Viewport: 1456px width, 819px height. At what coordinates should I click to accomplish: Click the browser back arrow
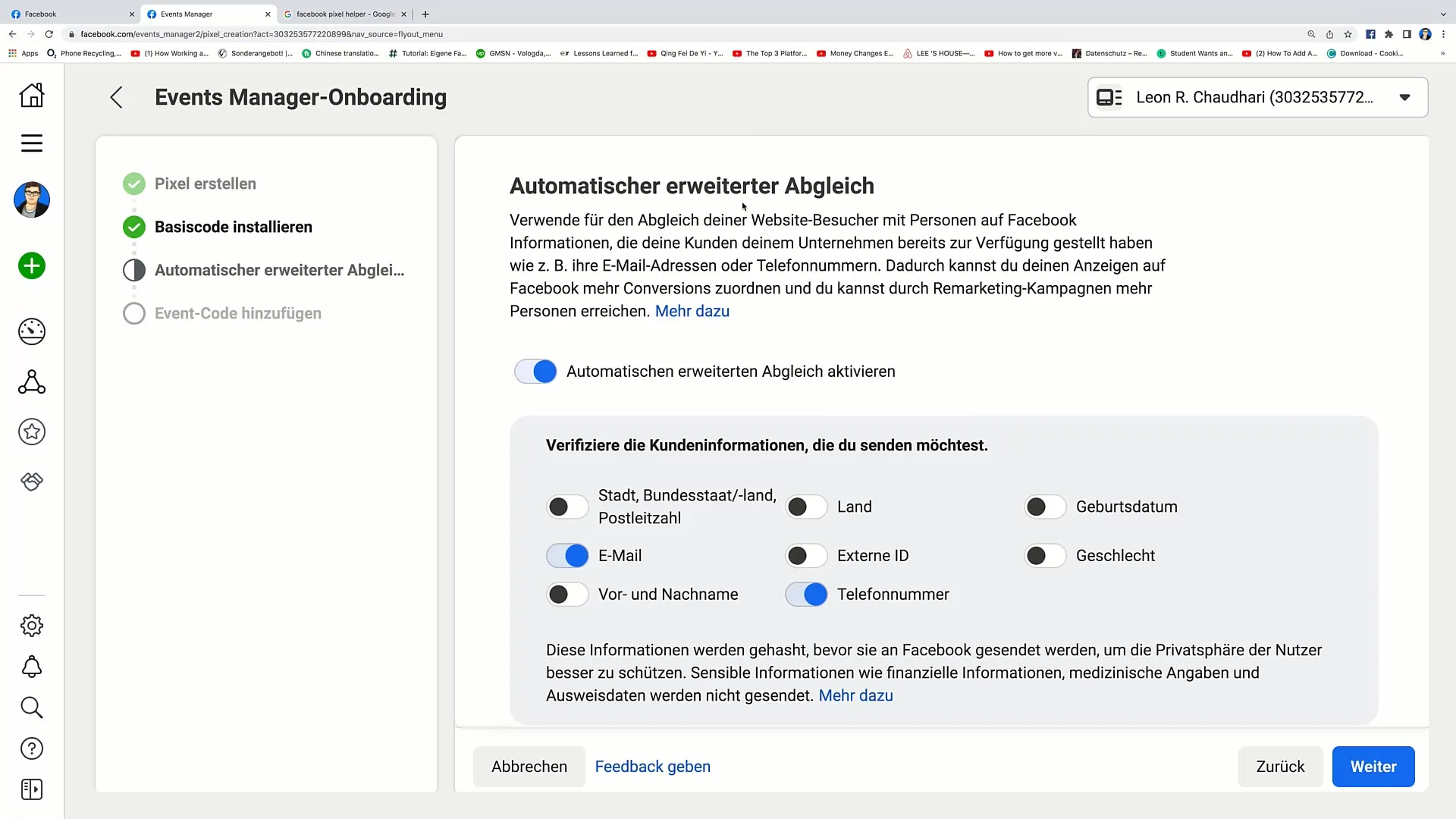tap(12, 34)
